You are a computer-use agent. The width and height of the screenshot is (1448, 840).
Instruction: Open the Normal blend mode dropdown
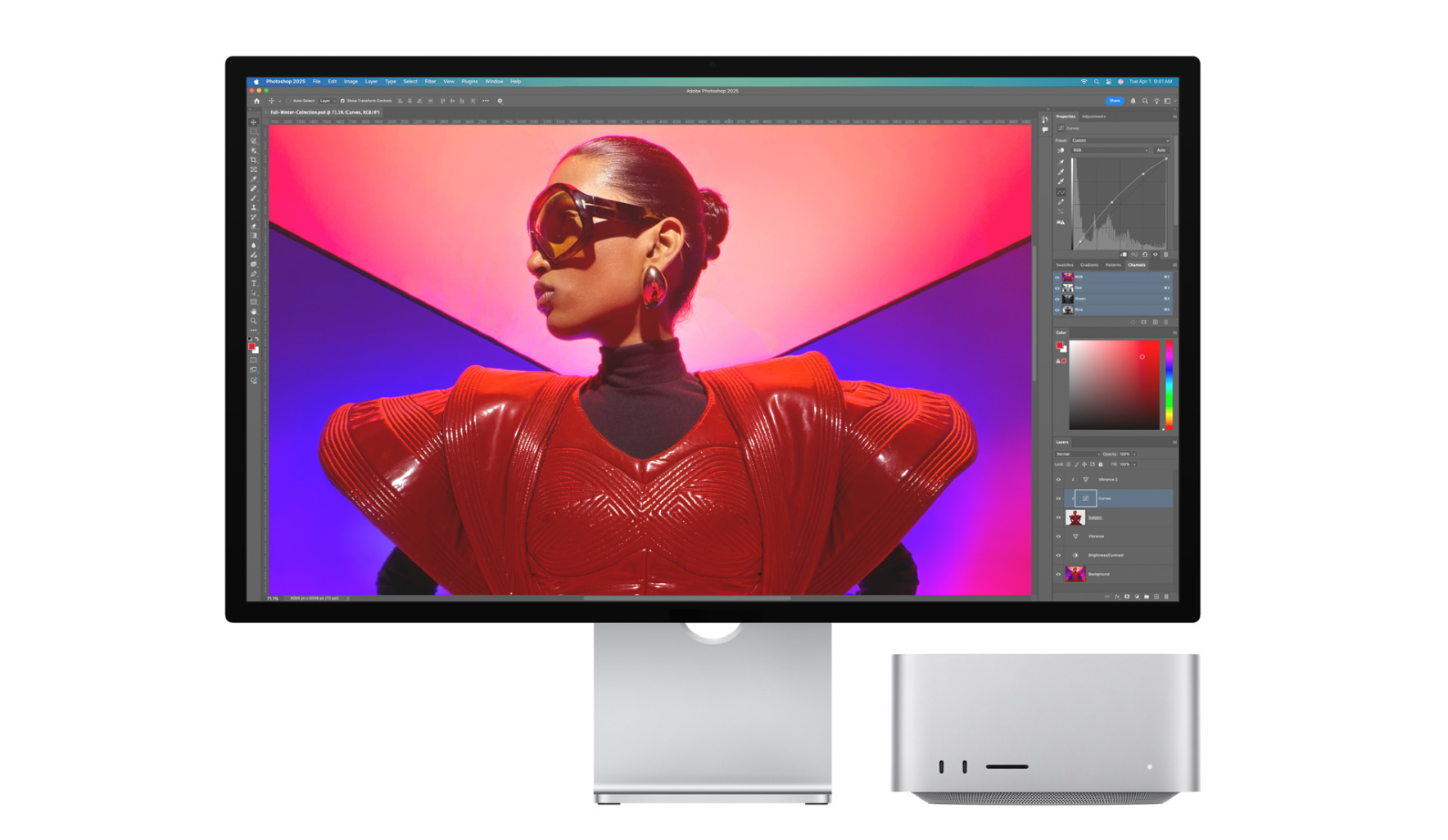coord(1077,454)
